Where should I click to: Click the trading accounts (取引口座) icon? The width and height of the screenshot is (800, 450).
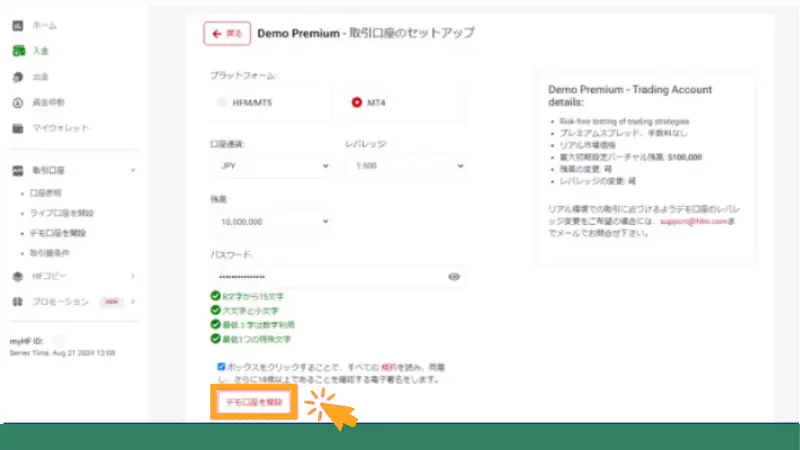18,170
